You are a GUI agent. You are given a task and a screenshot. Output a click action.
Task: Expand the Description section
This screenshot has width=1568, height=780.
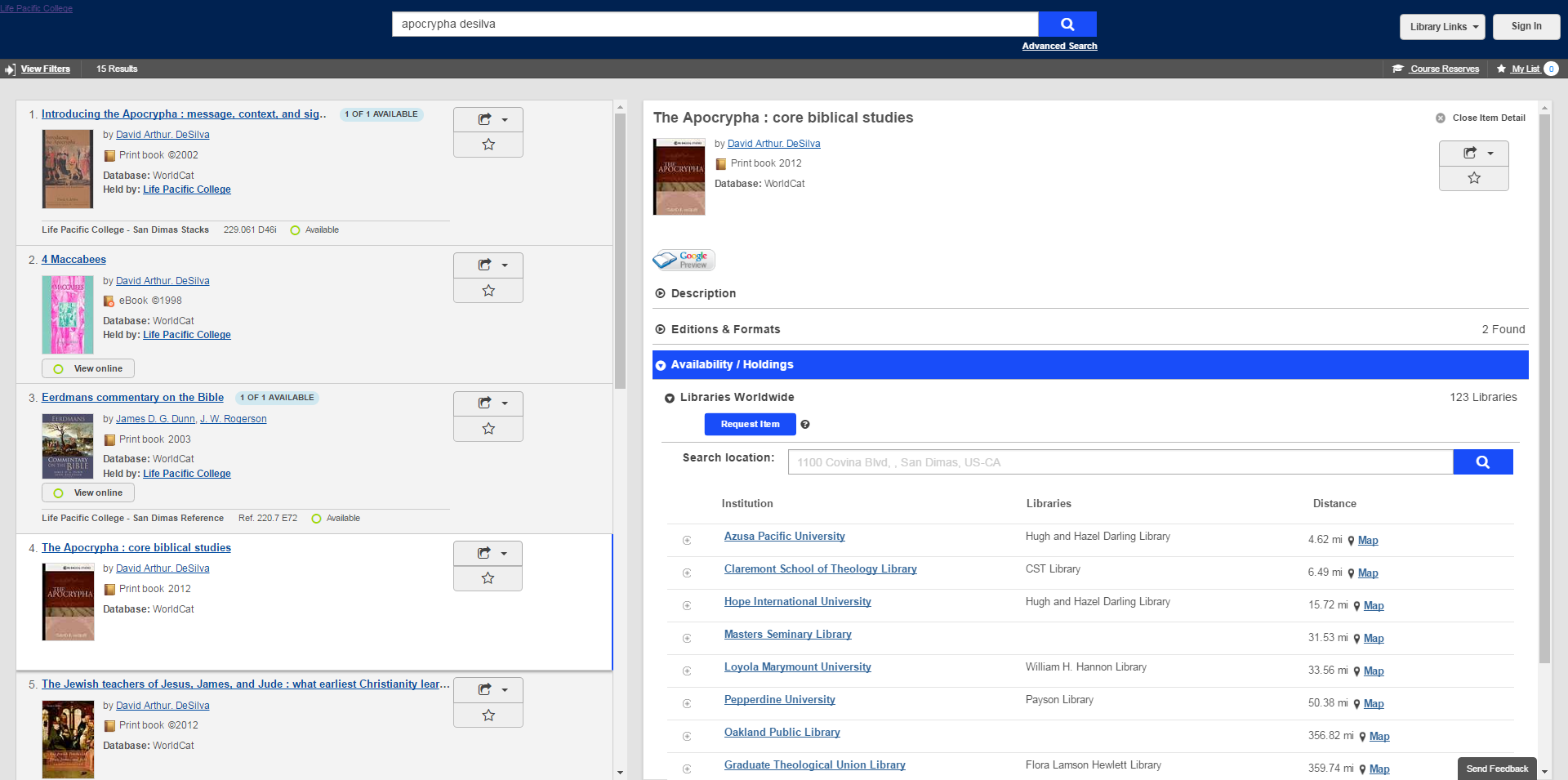tap(703, 293)
